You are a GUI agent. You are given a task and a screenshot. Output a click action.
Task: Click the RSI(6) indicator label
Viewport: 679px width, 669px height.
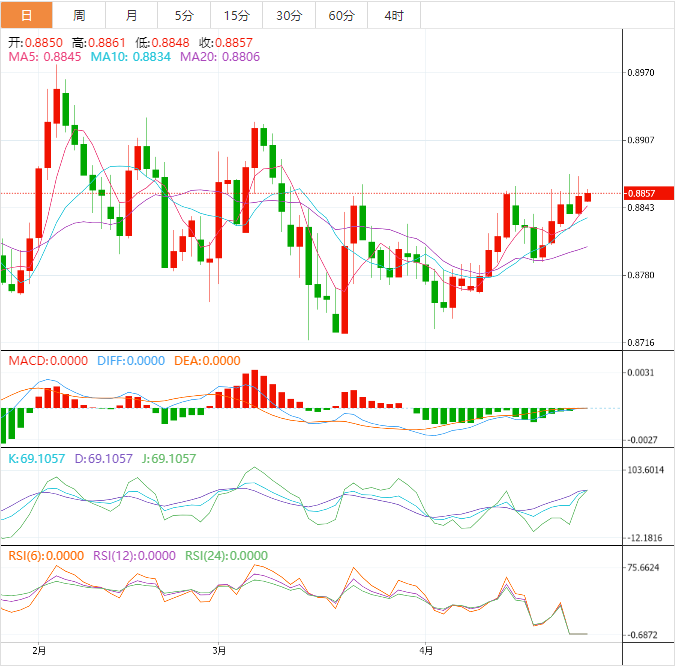coord(46,556)
